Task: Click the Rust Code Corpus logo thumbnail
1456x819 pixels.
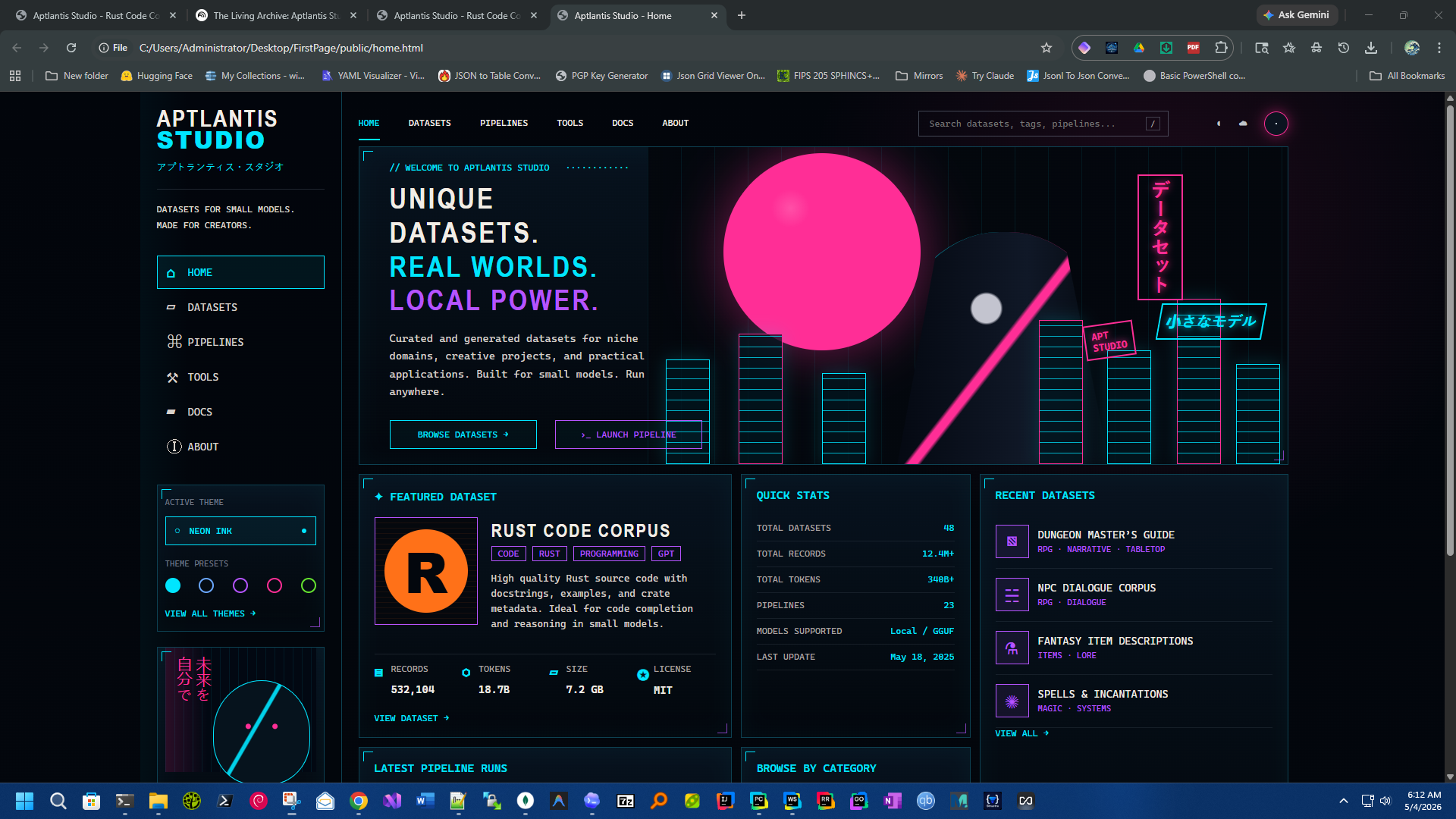Action: (x=426, y=571)
